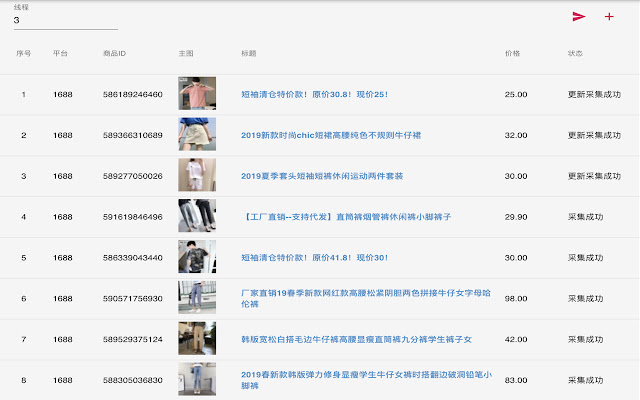Open thumbnail of product 589366310689
This screenshot has width=640, height=400.
[x=197, y=134]
